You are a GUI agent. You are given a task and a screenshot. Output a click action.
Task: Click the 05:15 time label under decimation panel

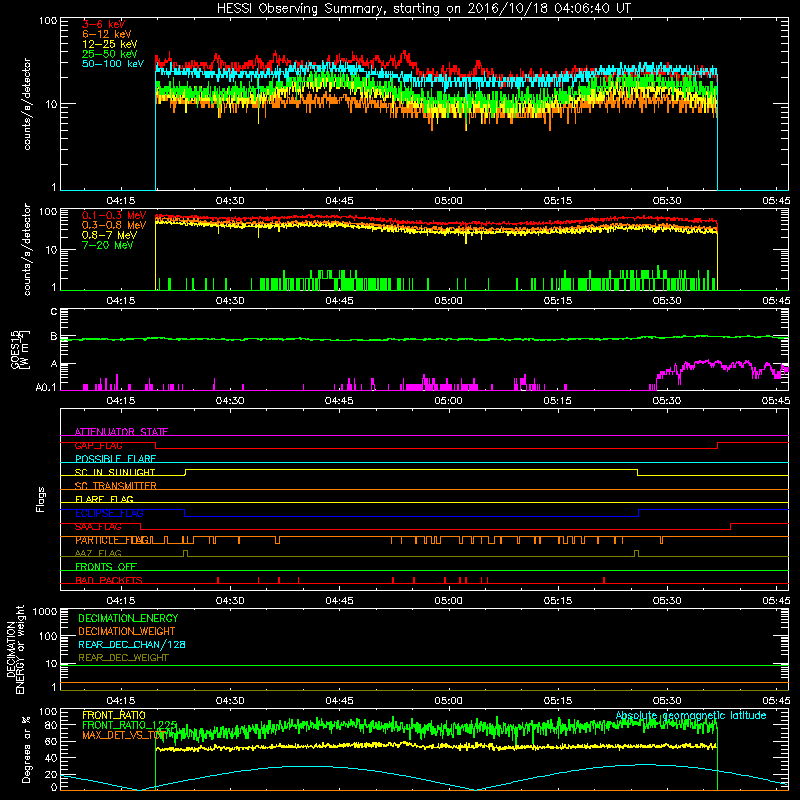pyautogui.click(x=558, y=701)
